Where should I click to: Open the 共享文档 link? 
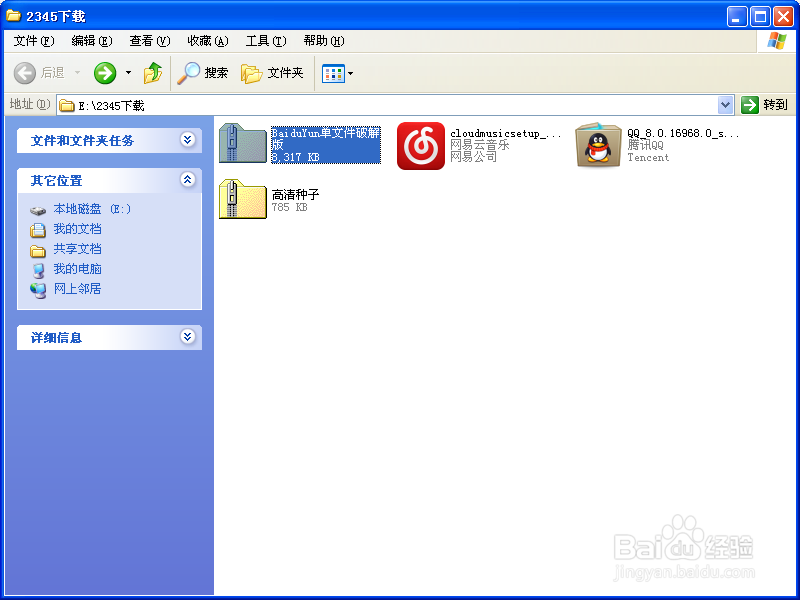click(78, 249)
